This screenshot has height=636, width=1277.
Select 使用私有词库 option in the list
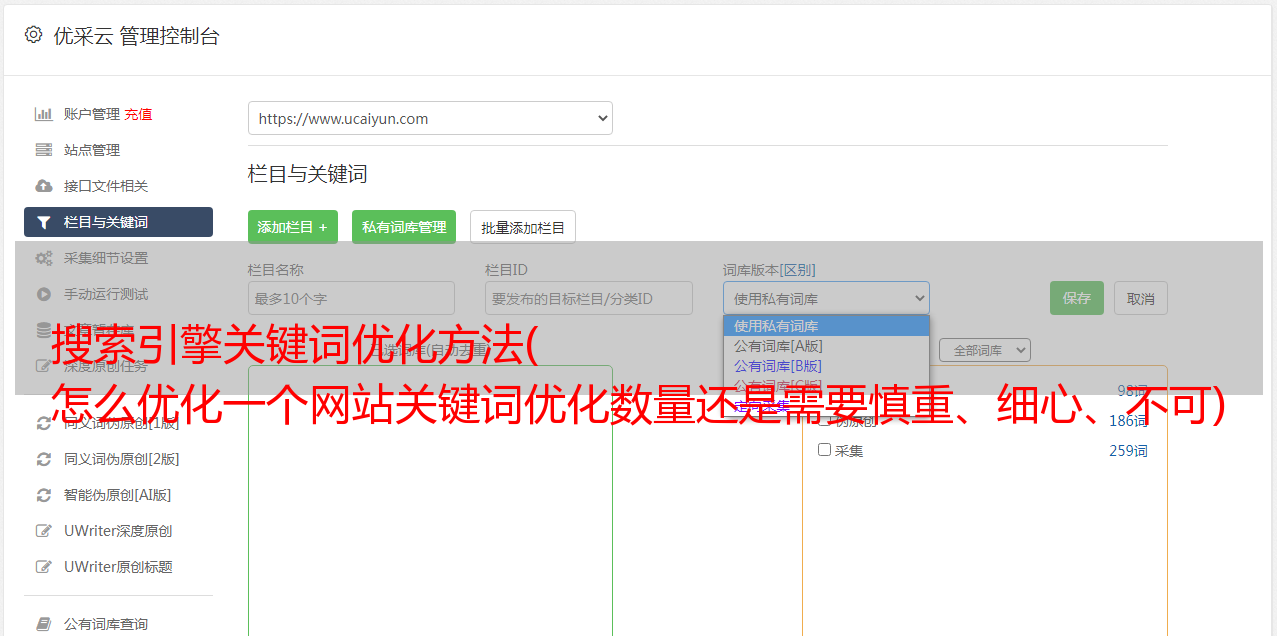pos(826,326)
